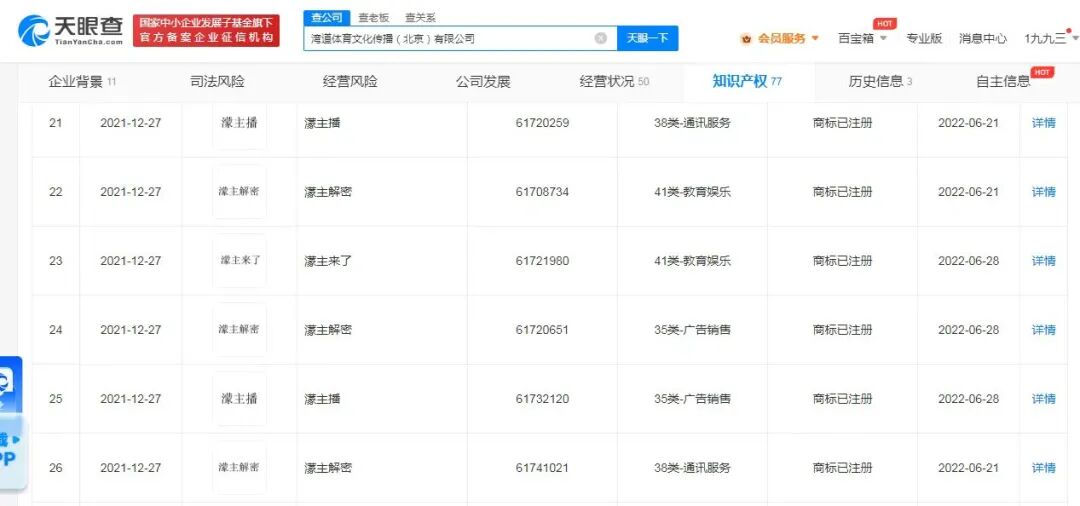Switch to the 历史信息 tab
1080x506 pixels.
[x=880, y=82]
